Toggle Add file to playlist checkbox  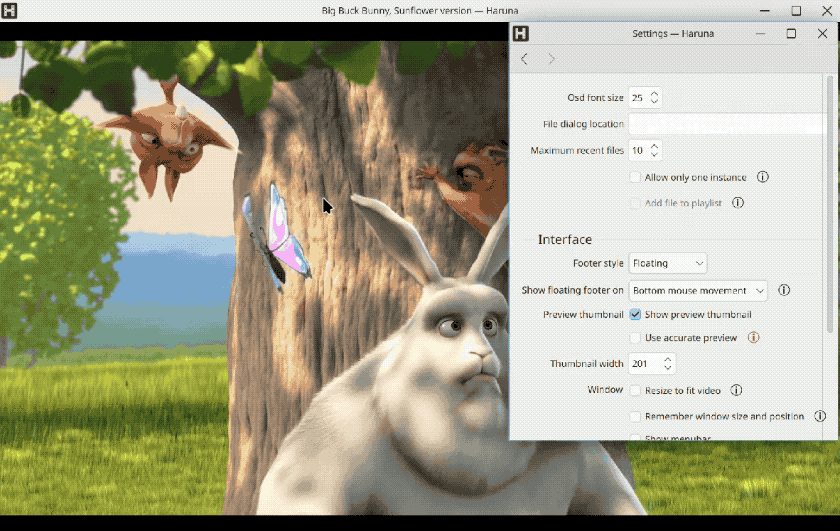[x=635, y=203]
